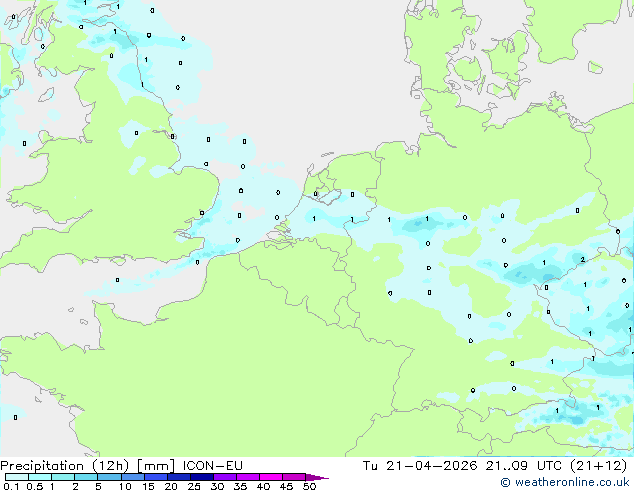Click the 0.5–1 mm legend color swatch

40,477
